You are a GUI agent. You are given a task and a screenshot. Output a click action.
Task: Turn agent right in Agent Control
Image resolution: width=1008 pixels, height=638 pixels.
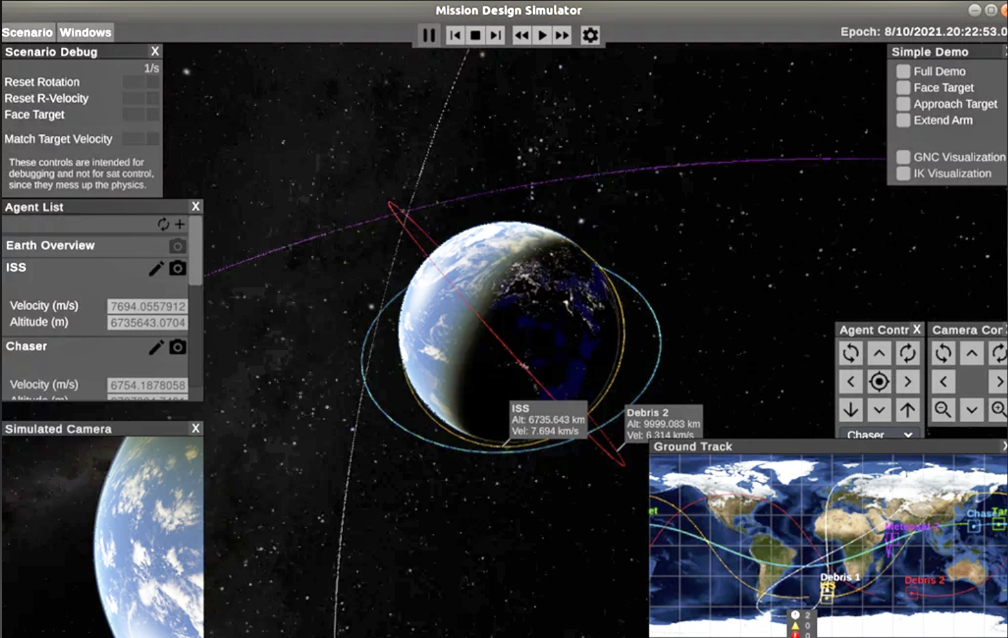coord(907,381)
